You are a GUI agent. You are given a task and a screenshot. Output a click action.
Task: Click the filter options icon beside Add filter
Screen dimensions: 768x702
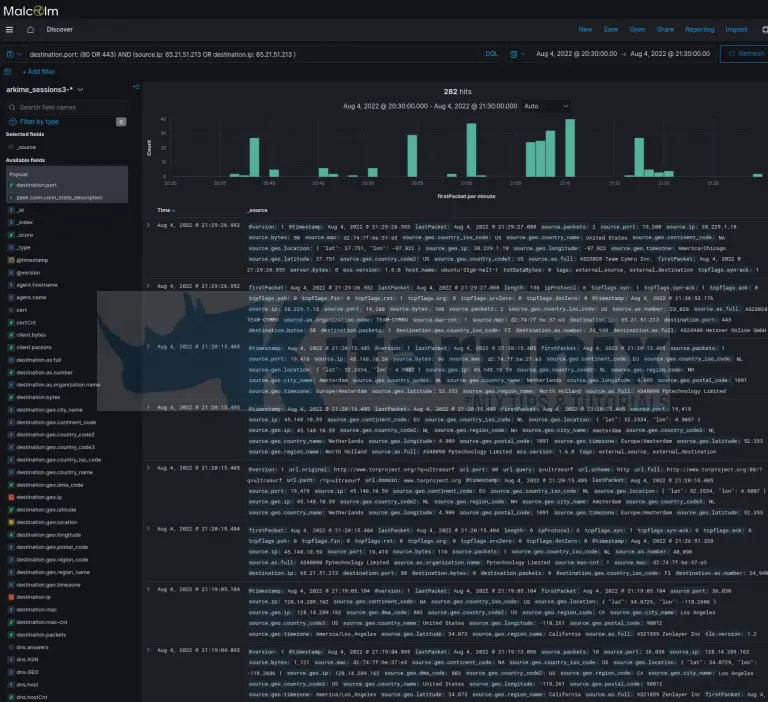(x=10, y=72)
